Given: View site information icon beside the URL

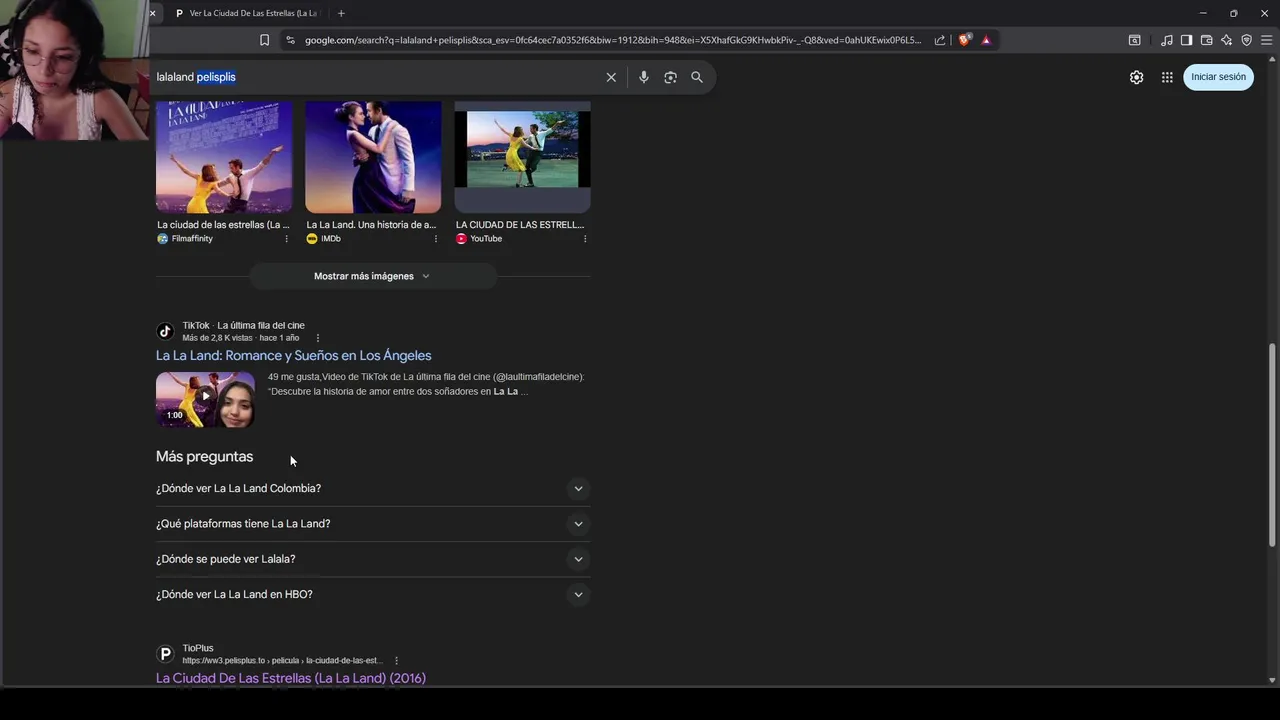Looking at the screenshot, I should click(290, 40).
